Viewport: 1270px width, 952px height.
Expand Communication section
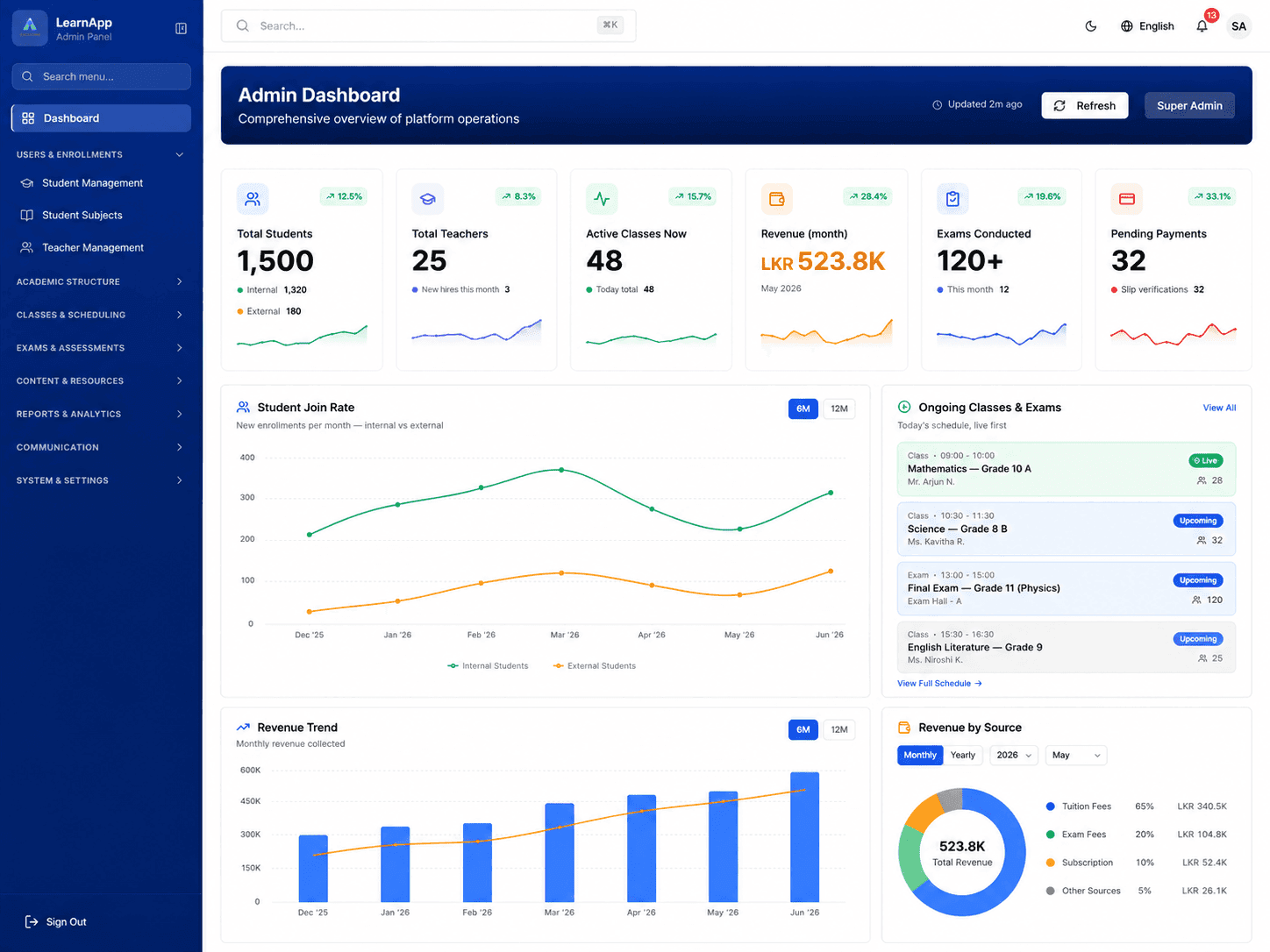[x=101, y=448]
